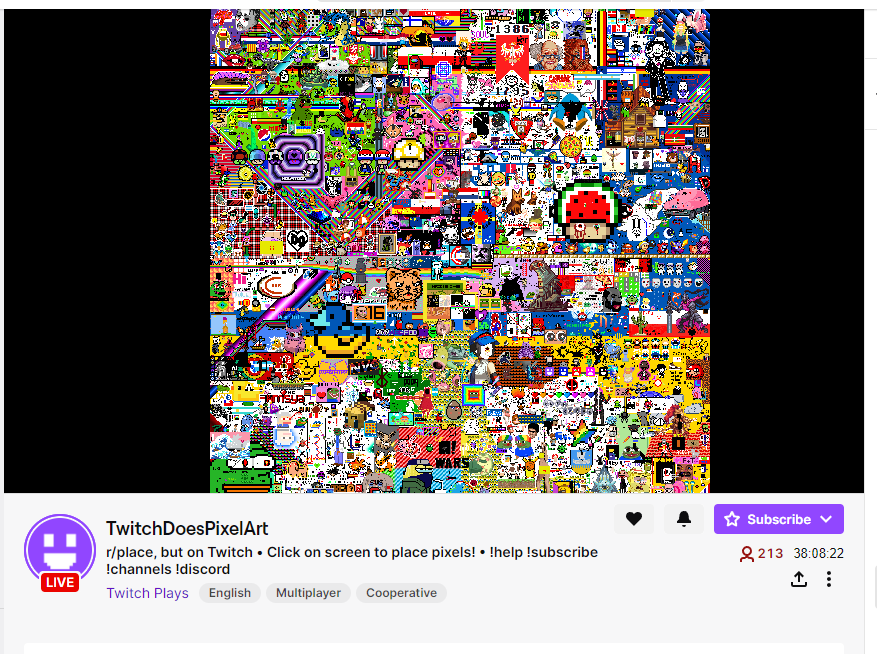Select the Multiplayer tag
The width and height of the screenshot is (877, 654).
[308, 593]
